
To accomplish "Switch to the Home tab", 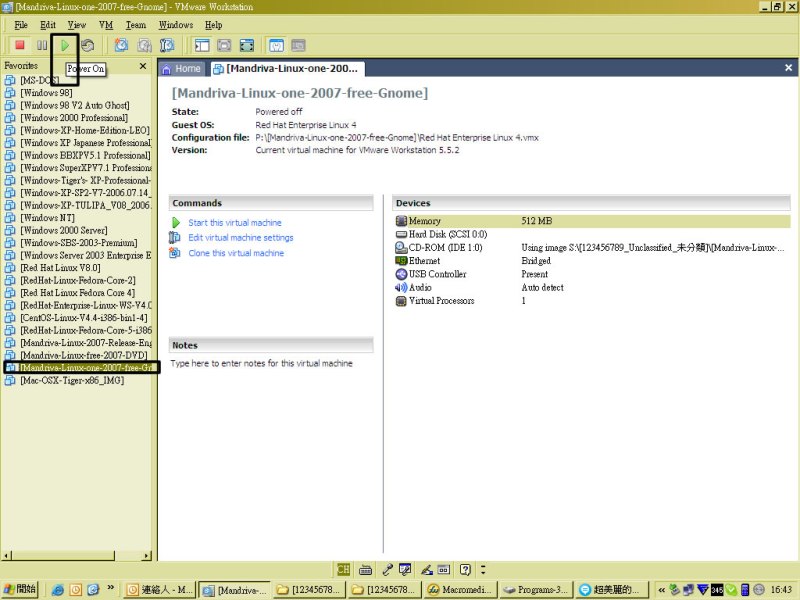I will tap(182, 68).
